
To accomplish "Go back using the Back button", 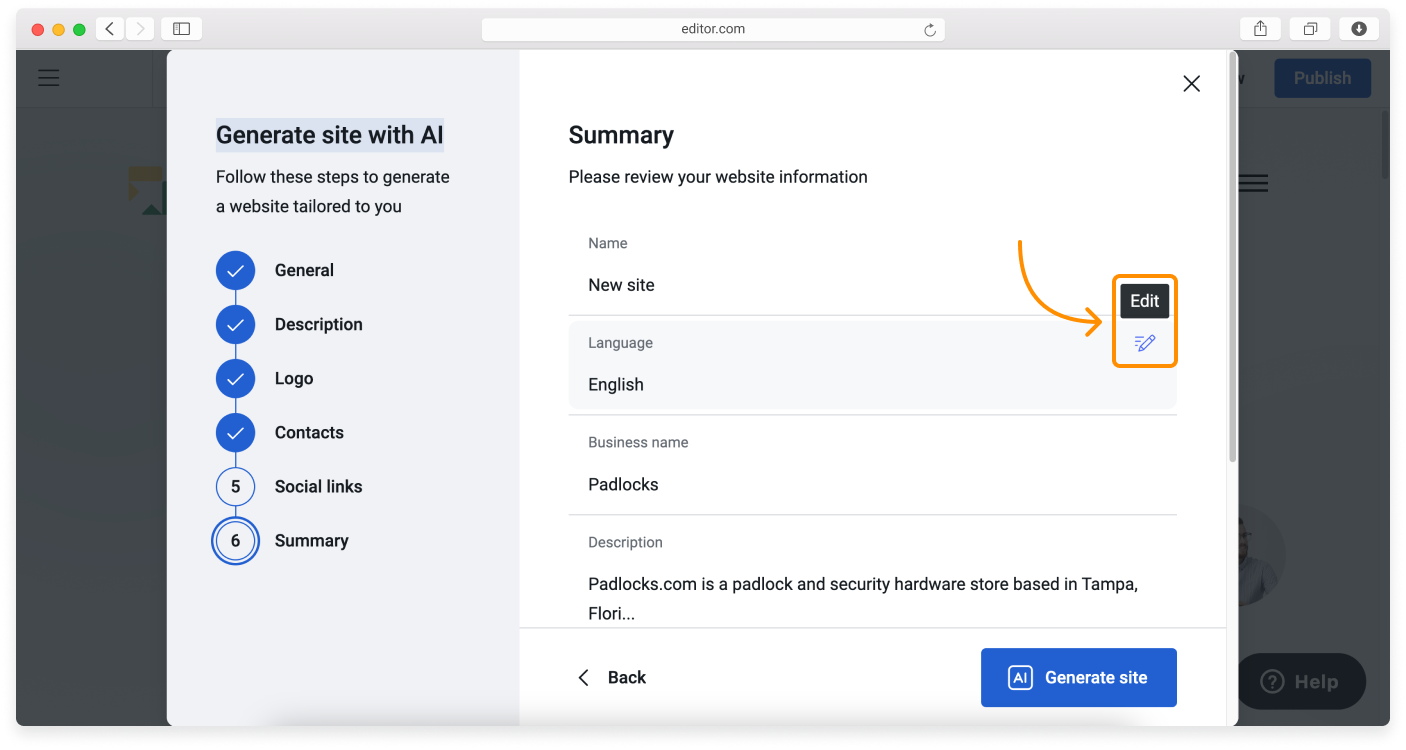I will (x=612, y=677).
